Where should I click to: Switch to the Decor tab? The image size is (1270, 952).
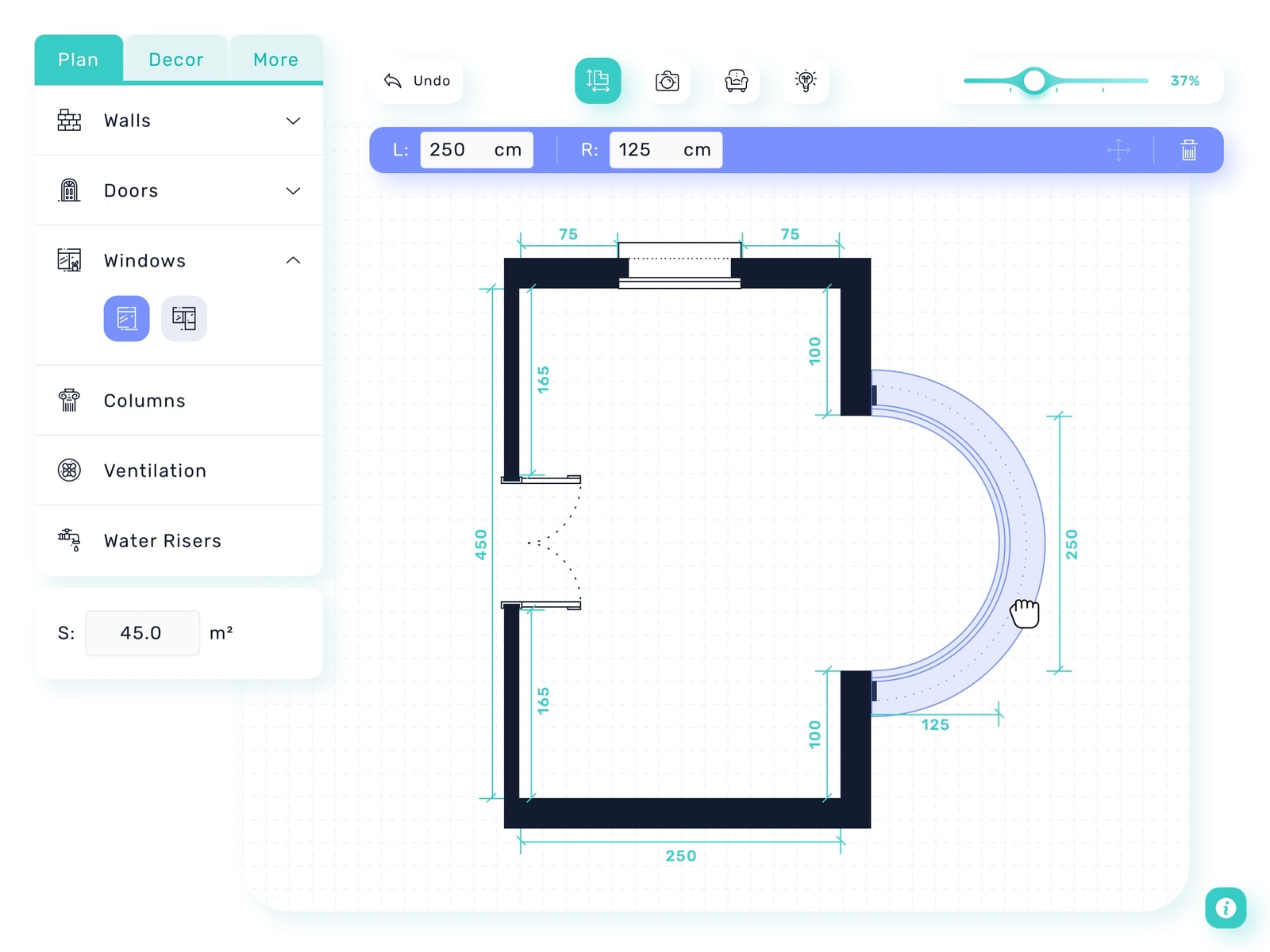click(x=175, y=59)
